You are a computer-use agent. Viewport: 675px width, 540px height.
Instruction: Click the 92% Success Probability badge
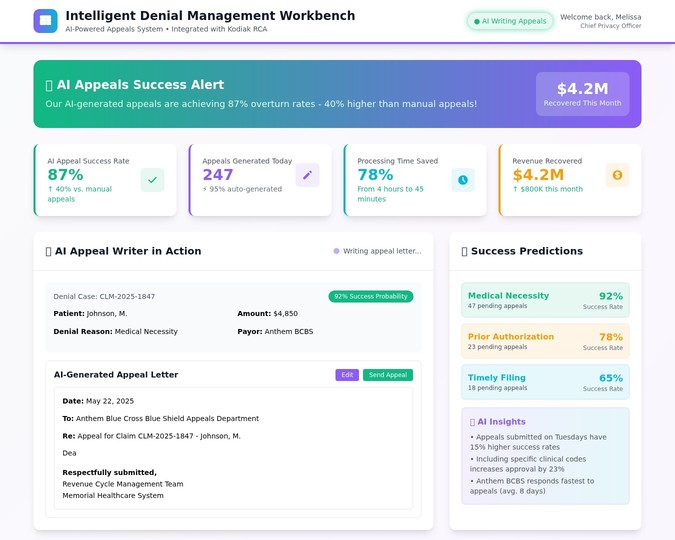371,296
